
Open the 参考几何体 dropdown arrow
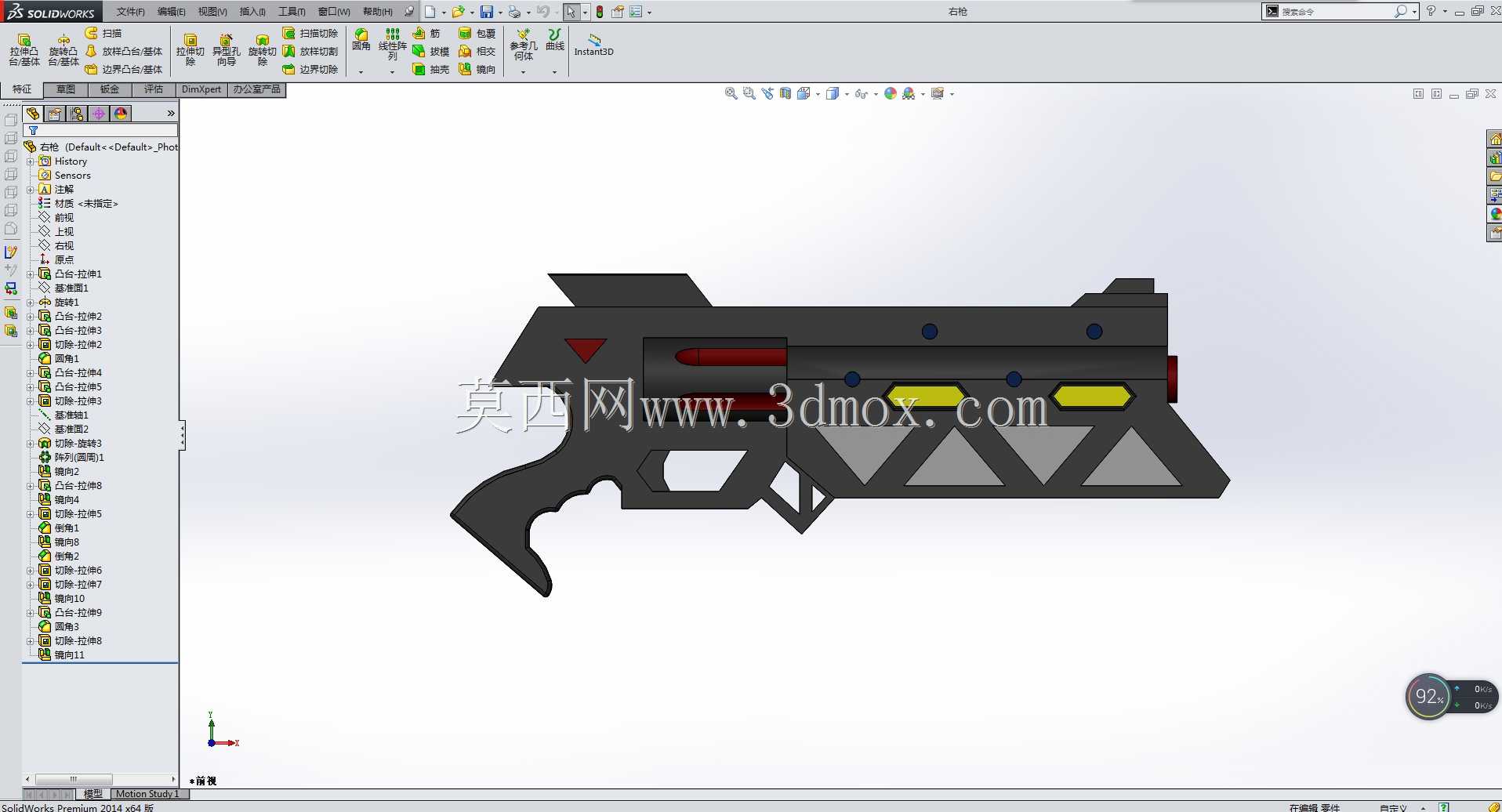(524, 72)
